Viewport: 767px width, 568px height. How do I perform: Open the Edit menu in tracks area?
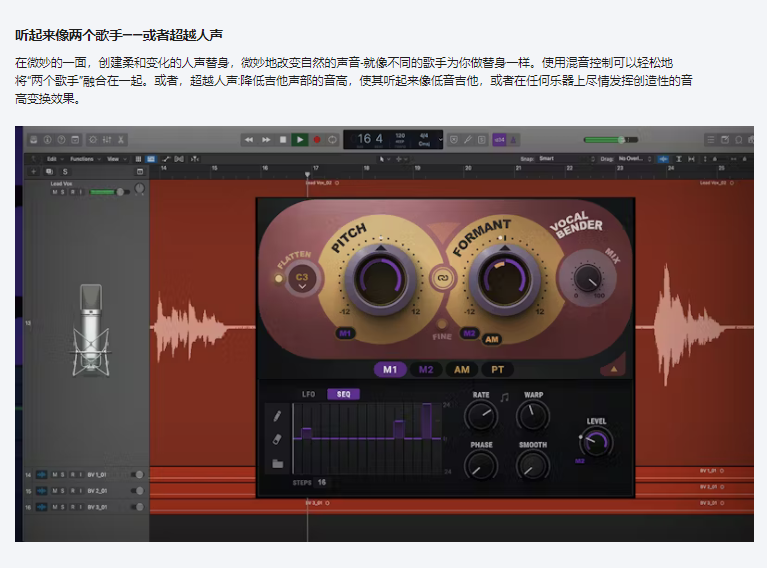coord(55,159)
